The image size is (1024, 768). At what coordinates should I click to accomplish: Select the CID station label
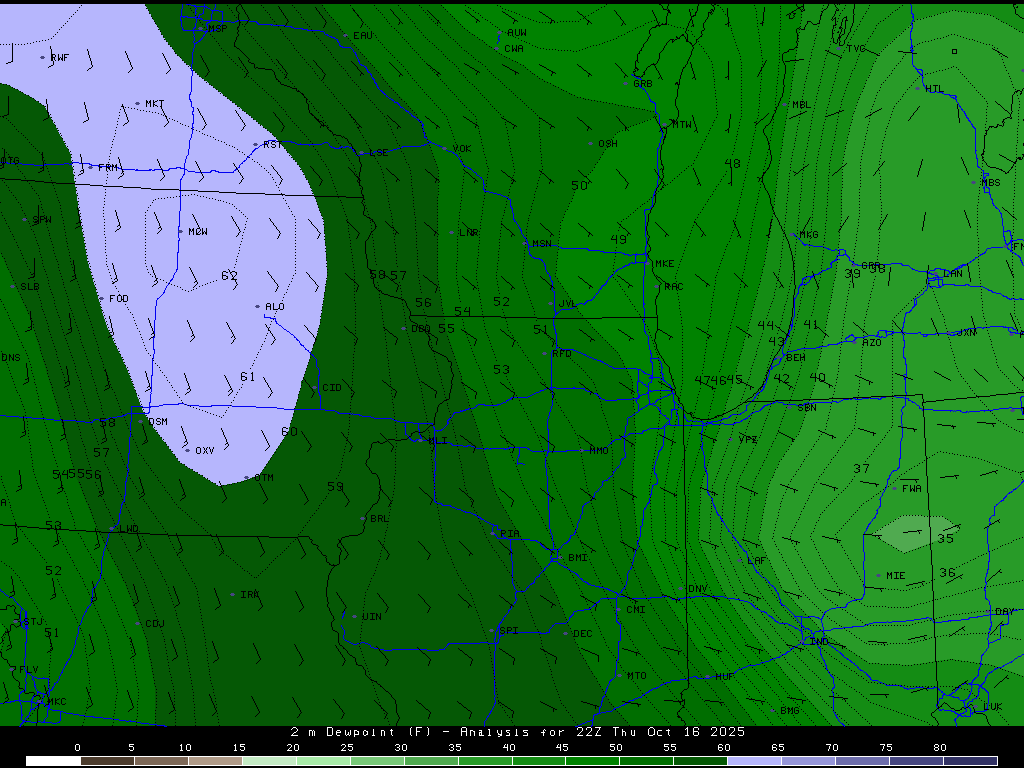tap(332, 387)
